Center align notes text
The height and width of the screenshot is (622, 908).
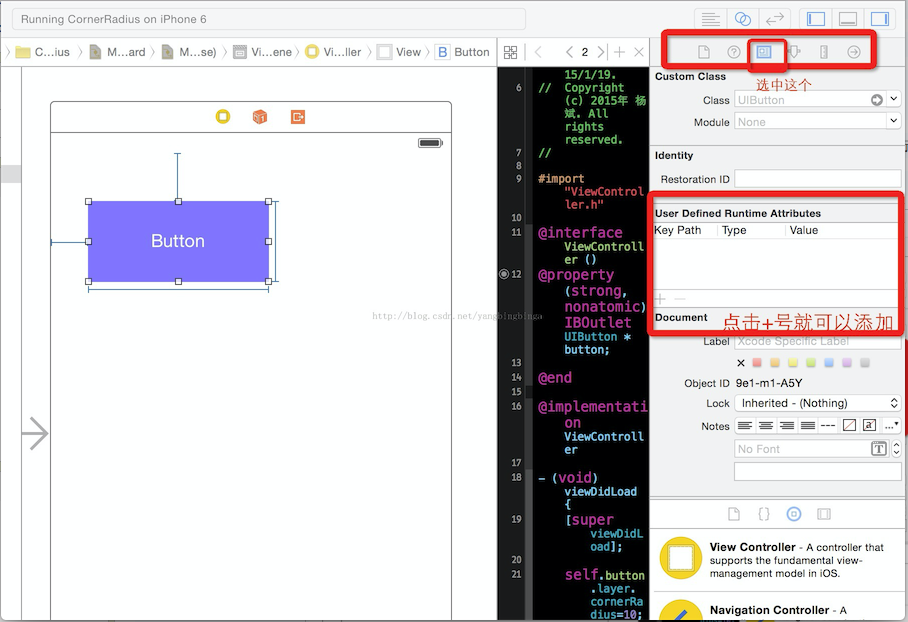[x=766, y=426]
